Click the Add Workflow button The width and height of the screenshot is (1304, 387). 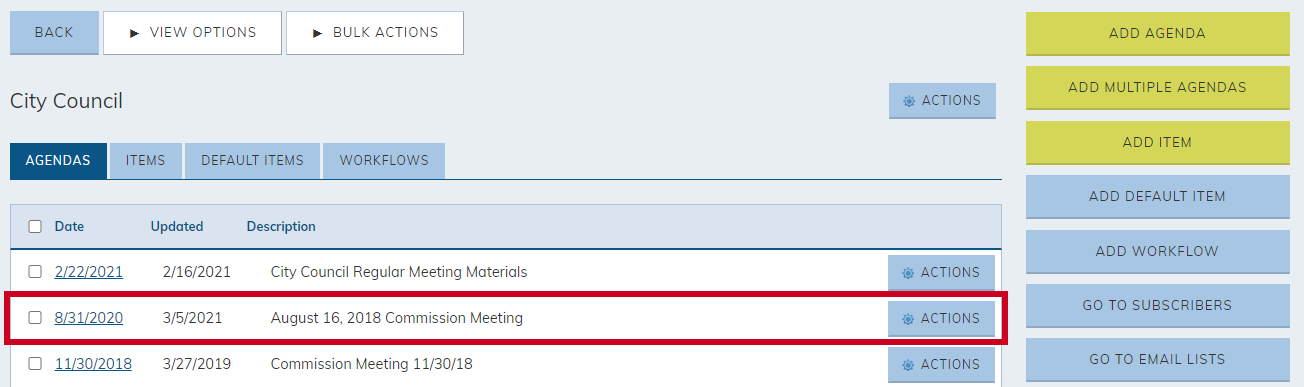pyautogui.click(x=1157, y=252)
